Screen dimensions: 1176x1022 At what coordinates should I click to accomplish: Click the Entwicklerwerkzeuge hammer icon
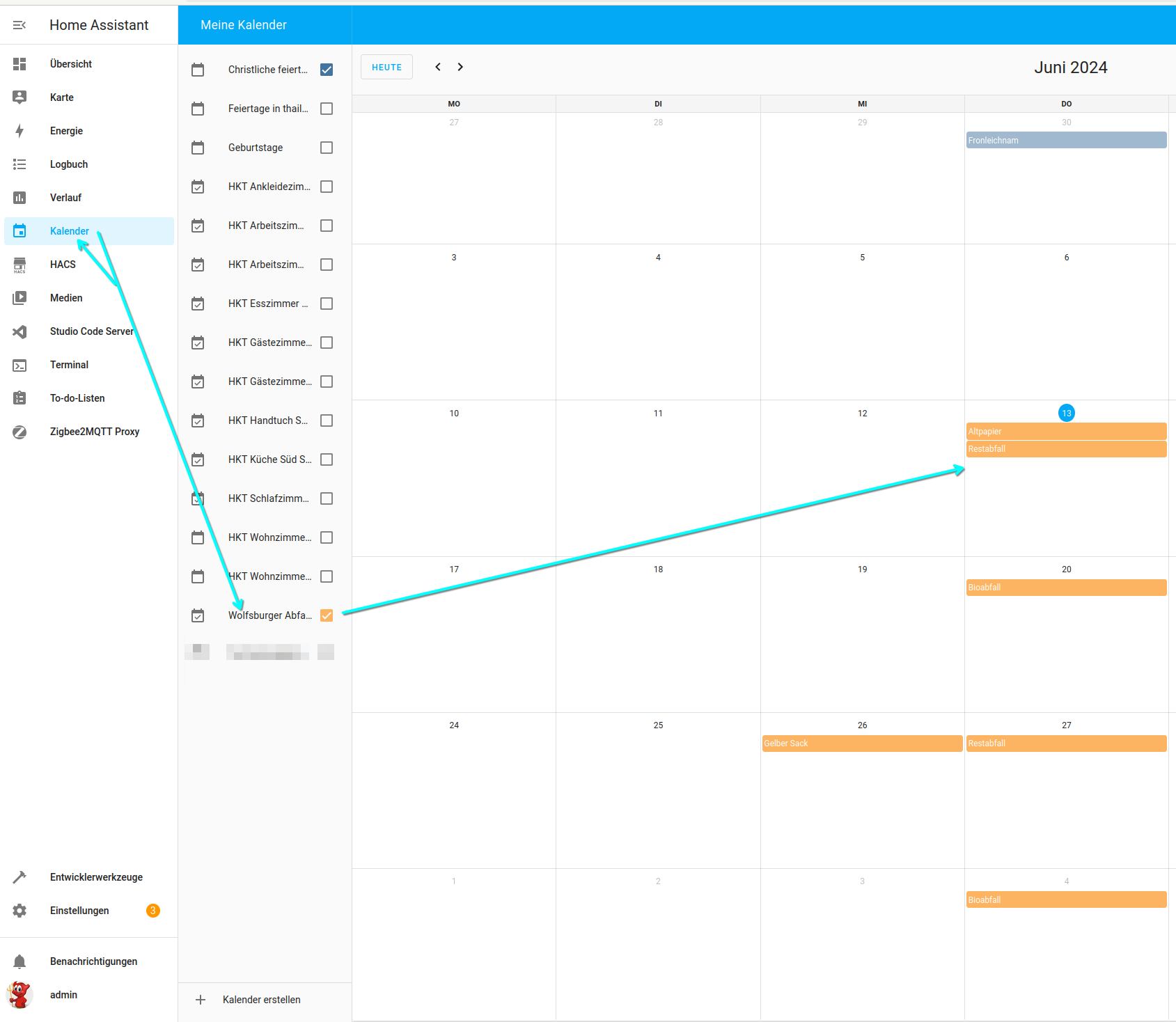(19, 877)
